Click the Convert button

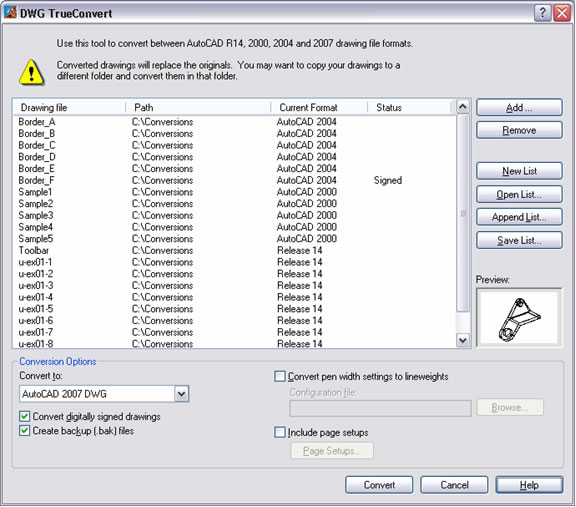[x=379, y=485]
